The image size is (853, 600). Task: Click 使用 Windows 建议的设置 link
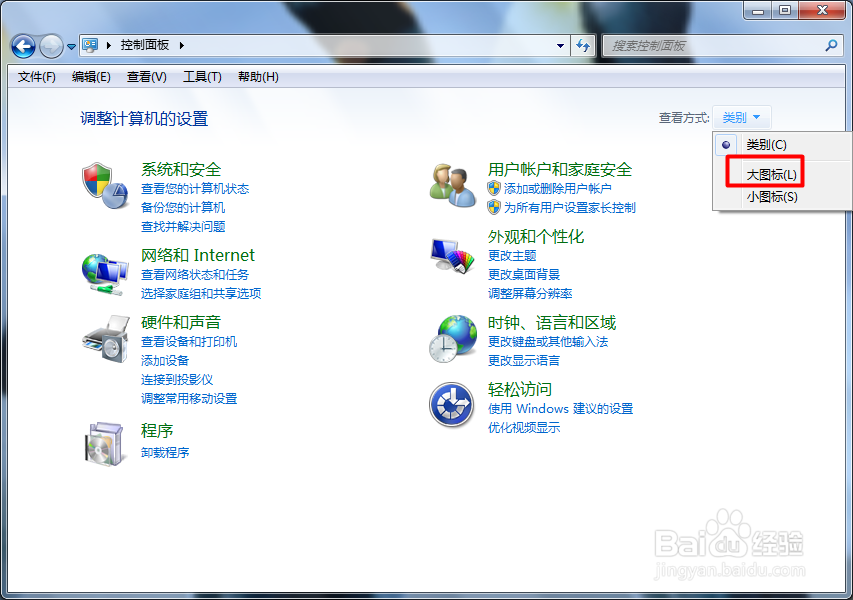(x=560, y=409)
